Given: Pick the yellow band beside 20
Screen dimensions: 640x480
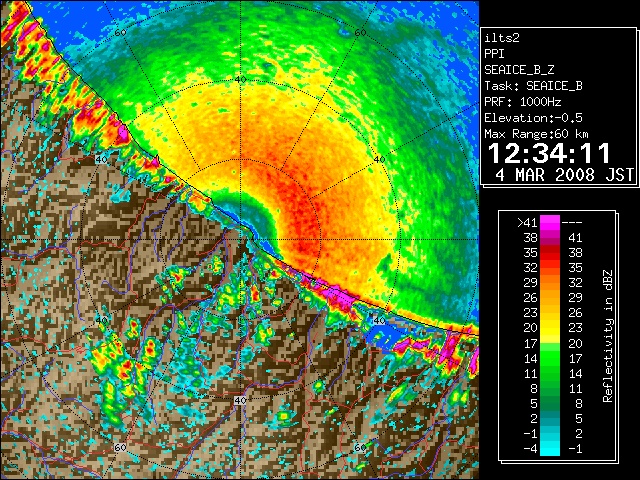Looking at the screenshot, I should (550, 328).
